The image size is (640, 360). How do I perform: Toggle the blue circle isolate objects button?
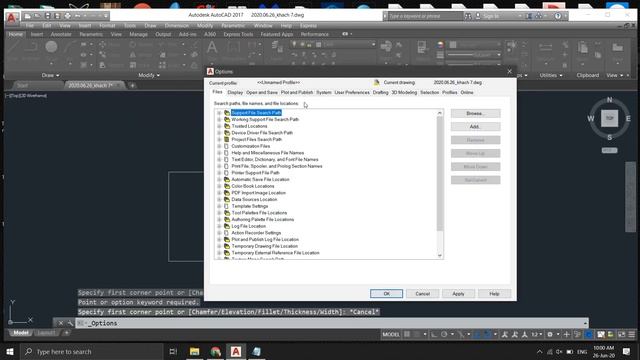pyautogui.click(x=589, y=334)
